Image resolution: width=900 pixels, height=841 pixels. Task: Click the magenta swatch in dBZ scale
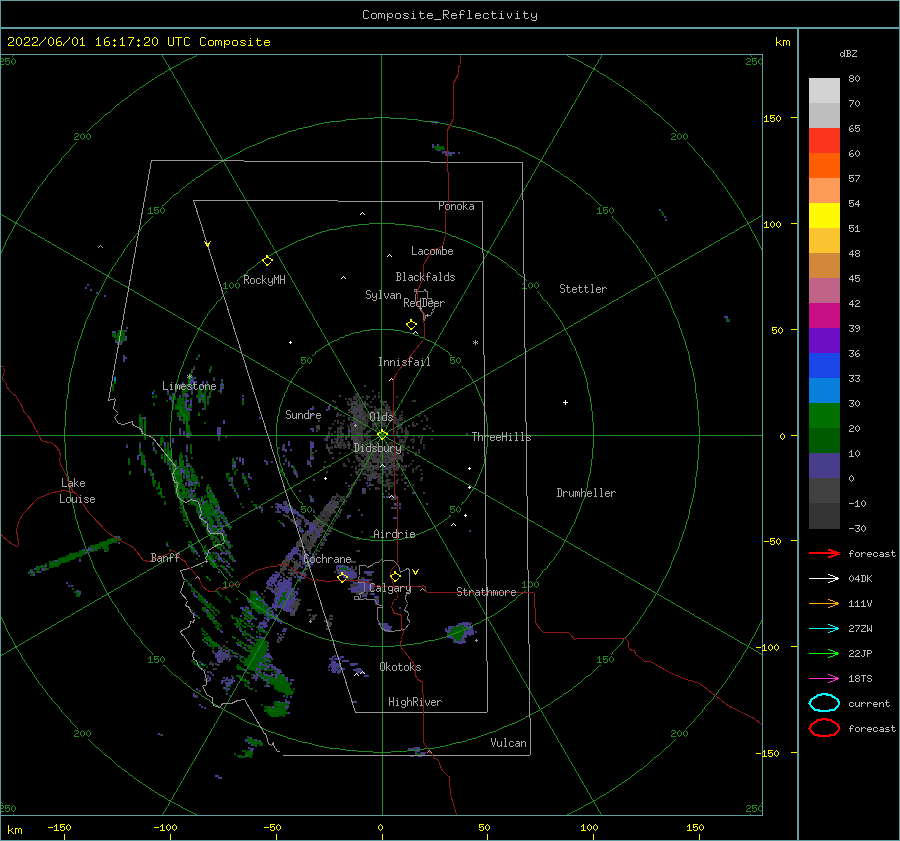(824, 316)
